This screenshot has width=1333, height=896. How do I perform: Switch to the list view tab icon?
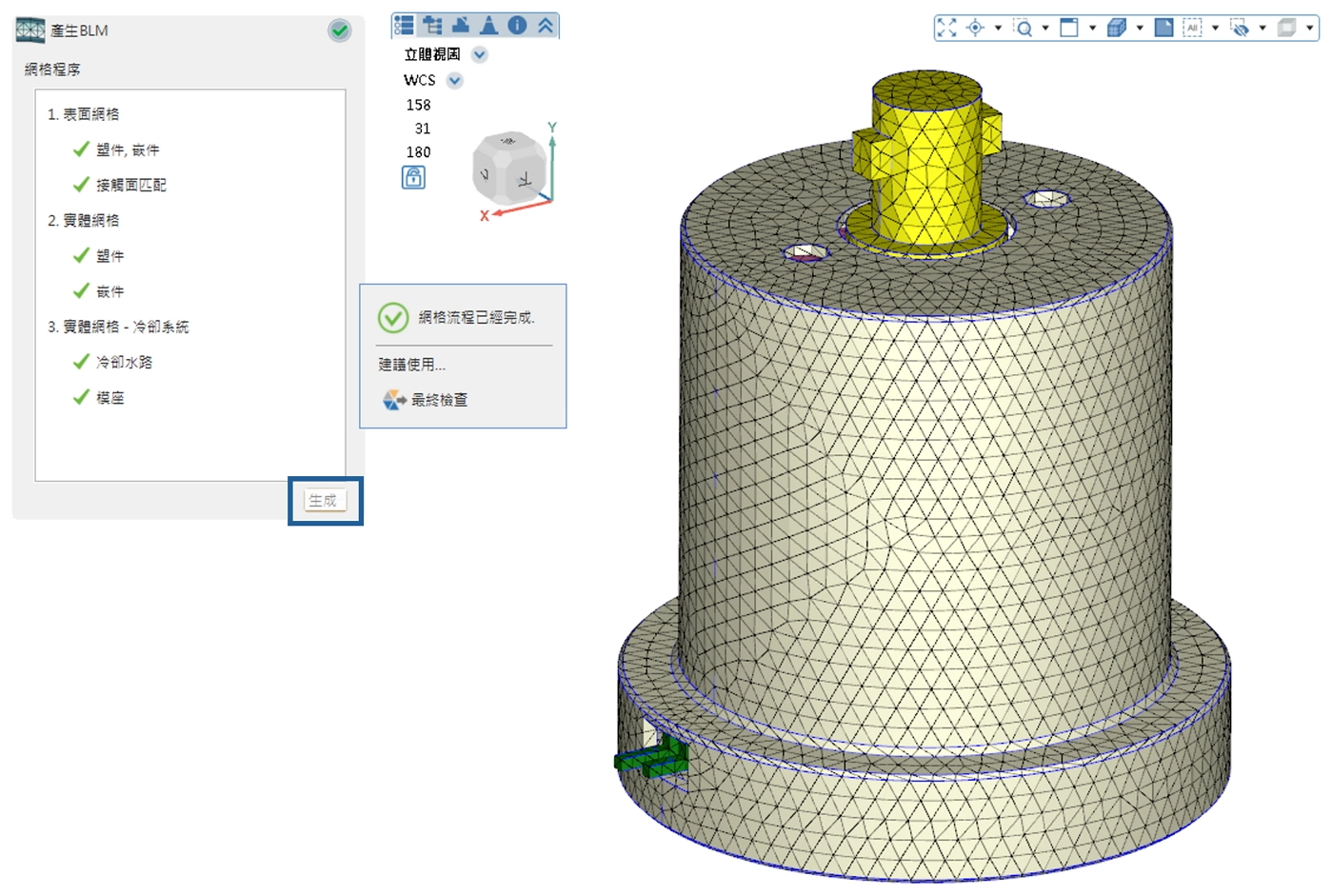click(405, 26)
